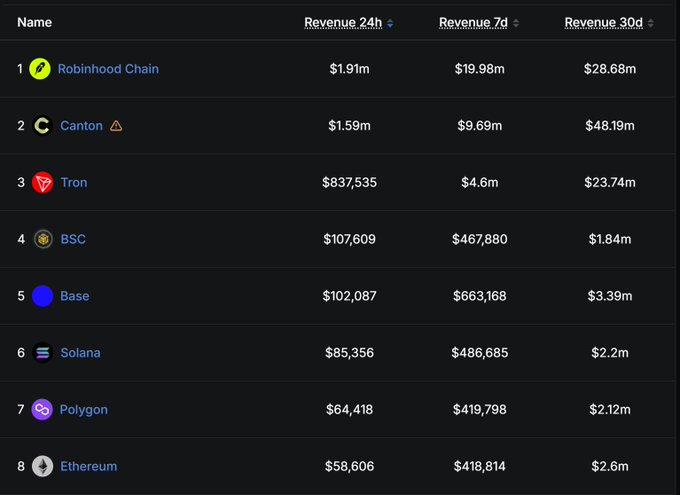Click the Solana logo icon
This screenshot has width=680, height=495.
(x=42, y=353)
